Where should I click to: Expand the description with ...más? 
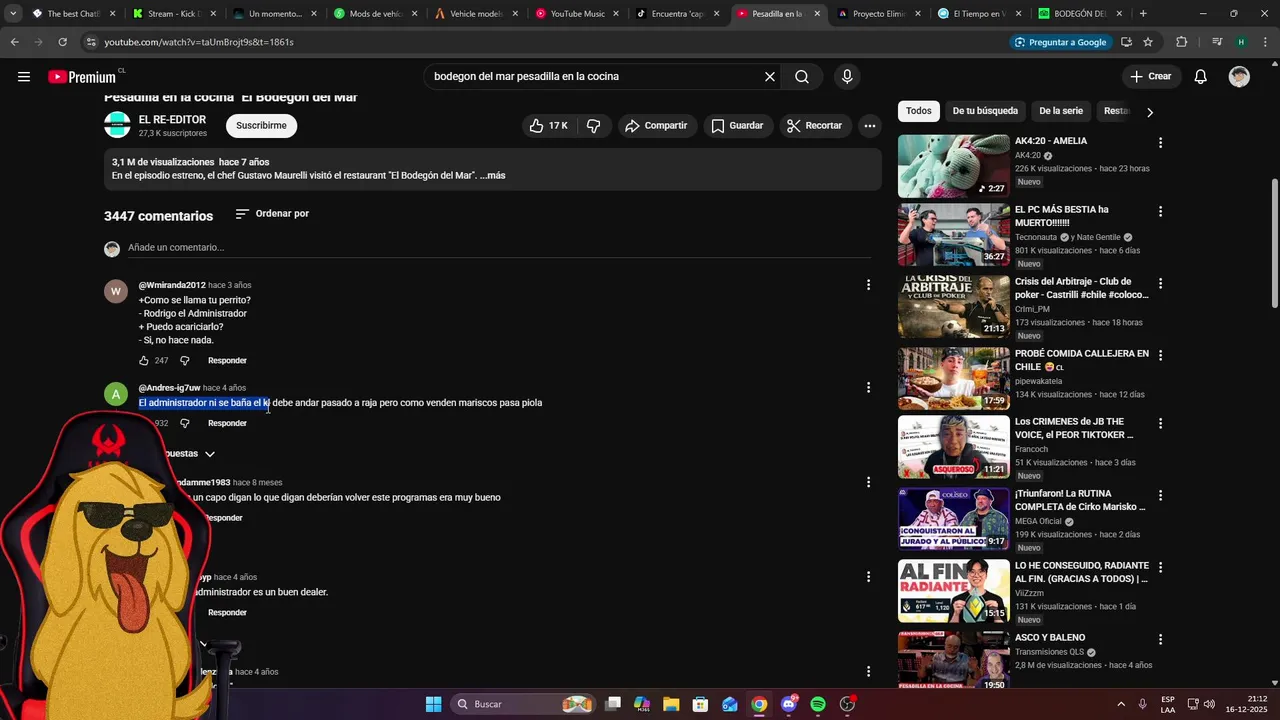click(492, 176)
